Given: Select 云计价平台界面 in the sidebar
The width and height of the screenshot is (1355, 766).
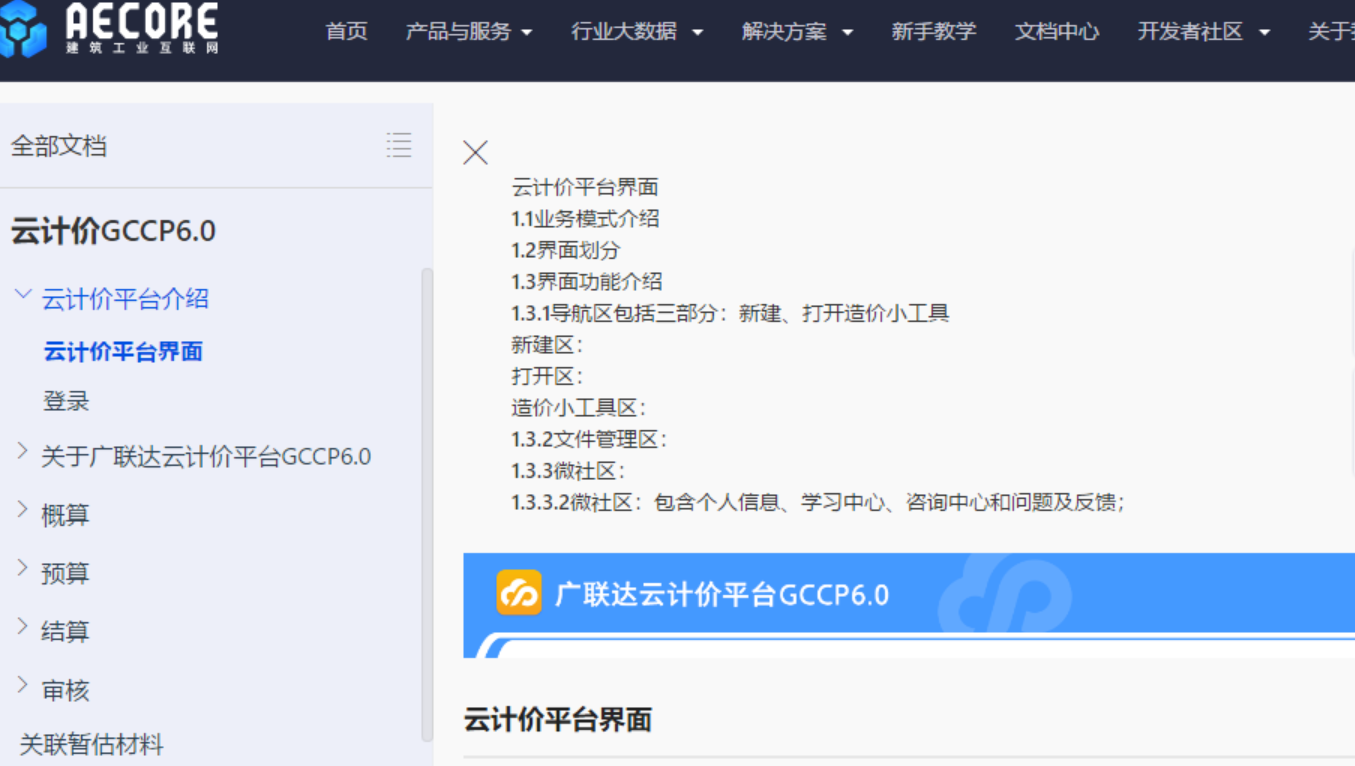Looking at the screenshot, I should pyautogui.click(x=123, y=351).
